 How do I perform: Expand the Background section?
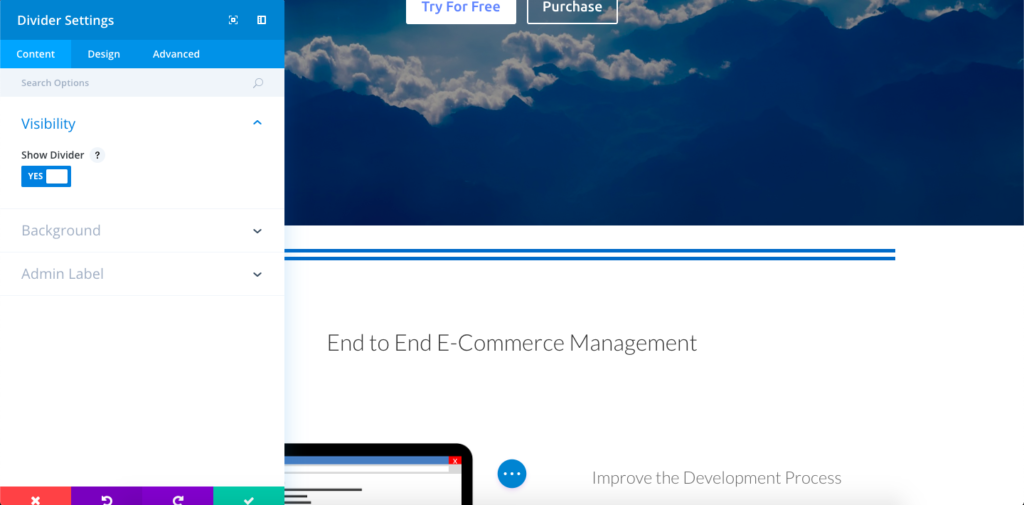tap(142, 231)
